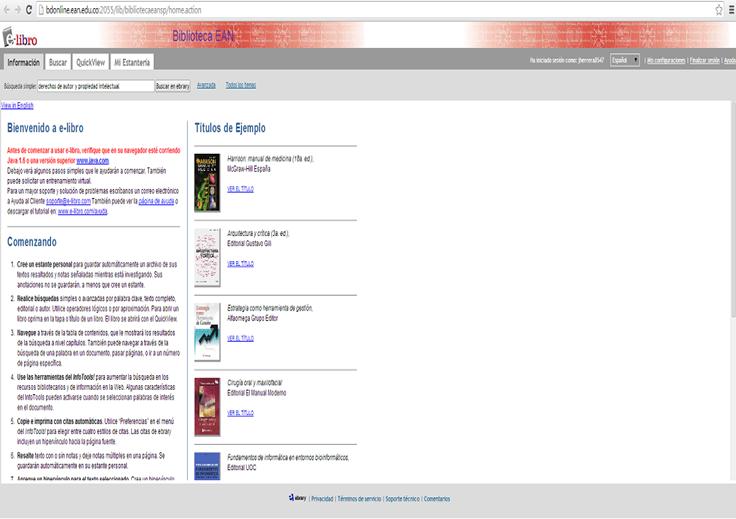Click the browser back arrow
Screen dimensions: 736x519
[5, 8]
